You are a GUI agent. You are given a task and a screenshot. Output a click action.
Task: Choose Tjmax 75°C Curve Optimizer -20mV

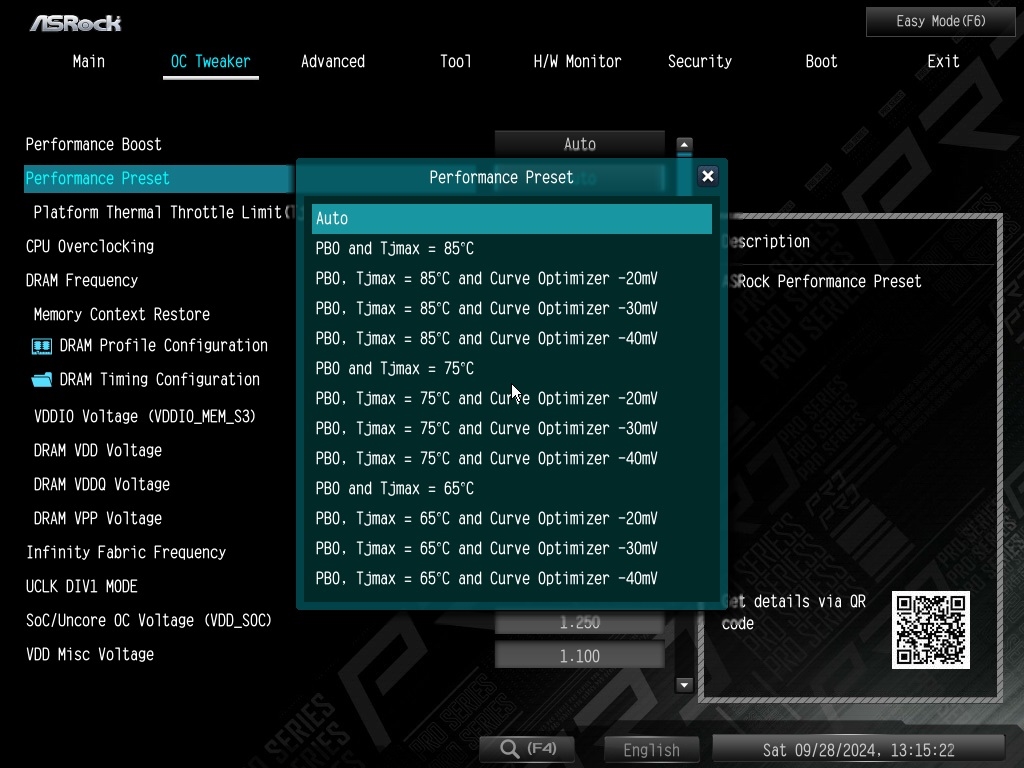coord(511,399)
